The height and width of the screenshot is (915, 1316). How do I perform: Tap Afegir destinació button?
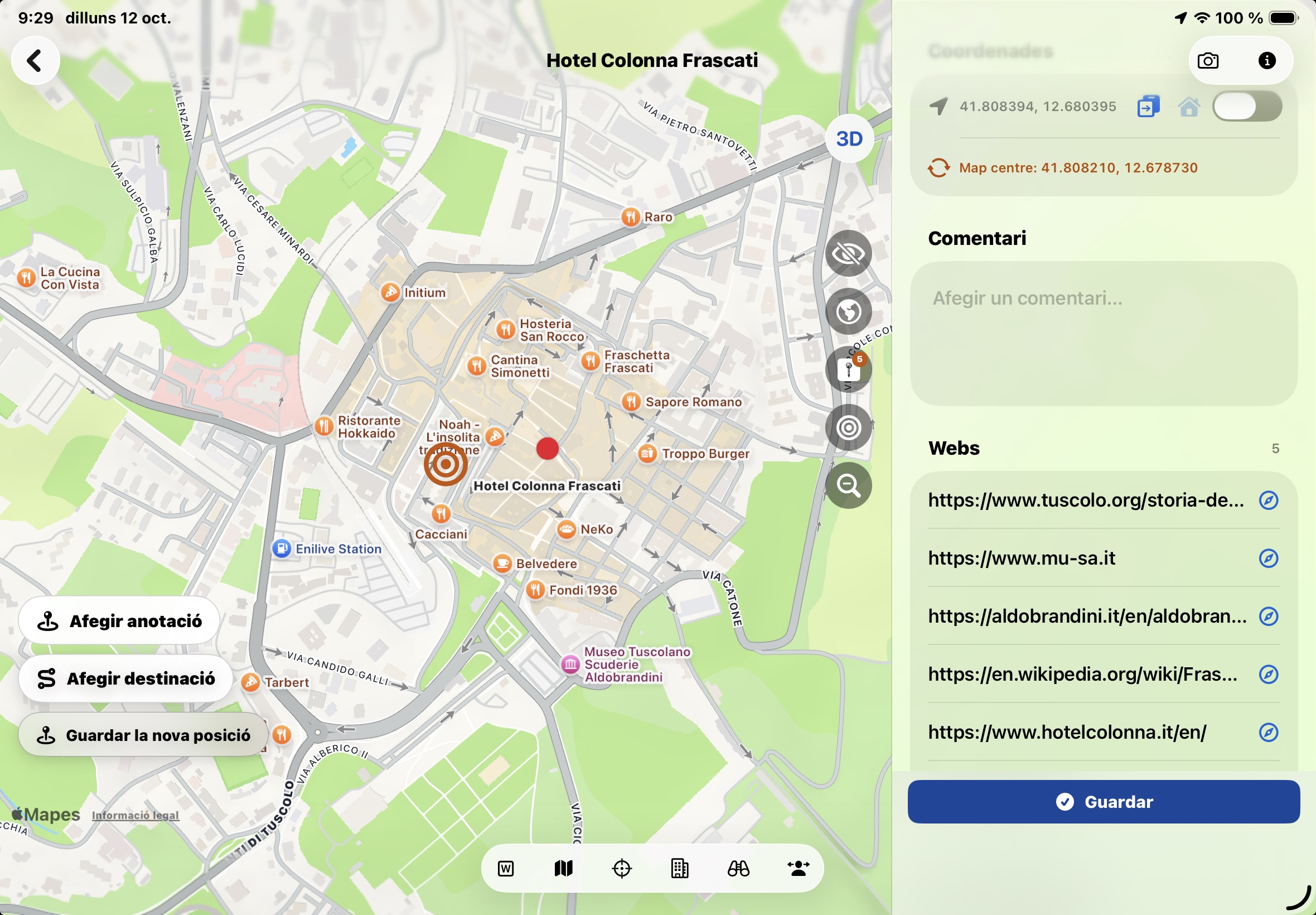point(126,678)
